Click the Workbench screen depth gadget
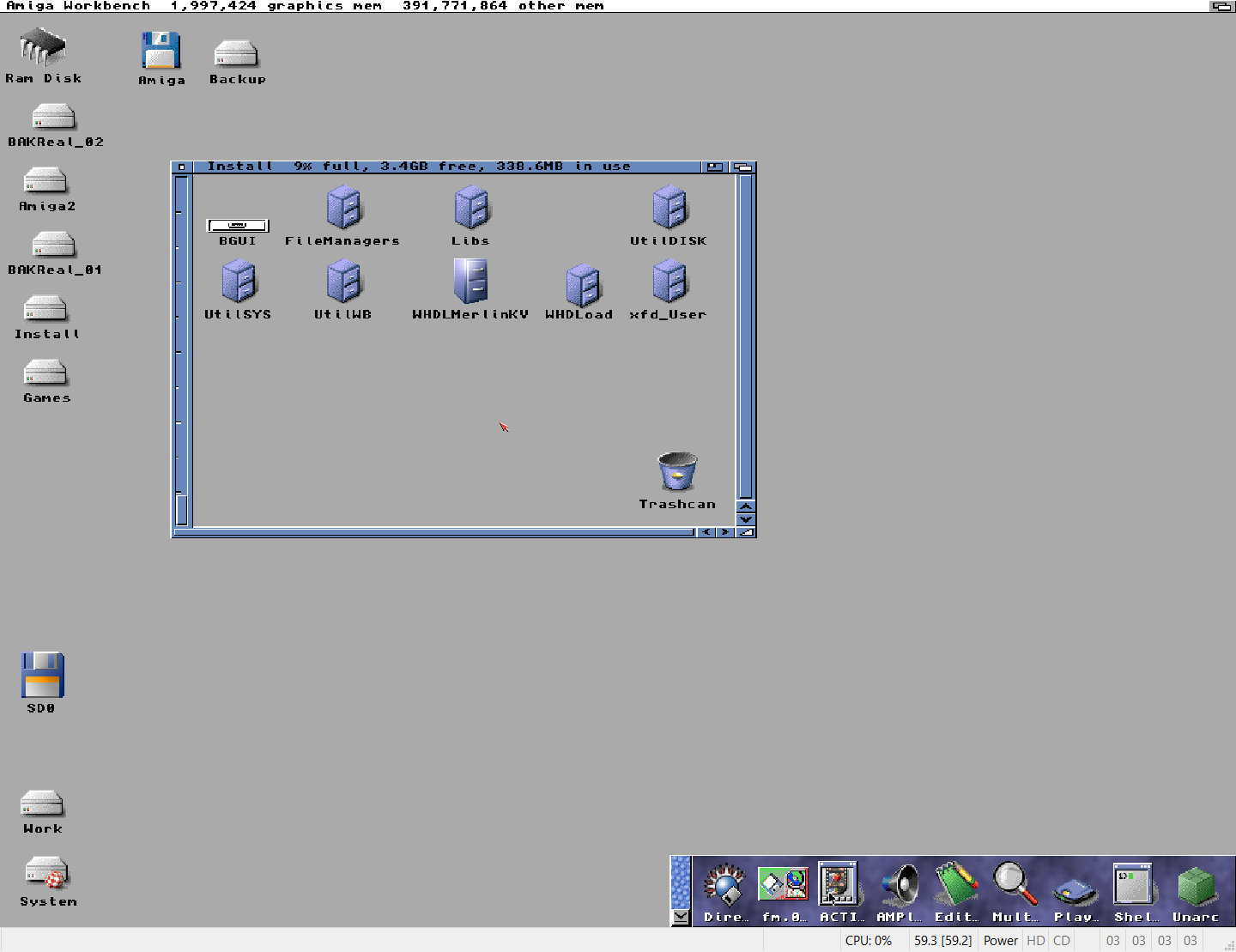The image size is (1236, 952). [1221, 6]
